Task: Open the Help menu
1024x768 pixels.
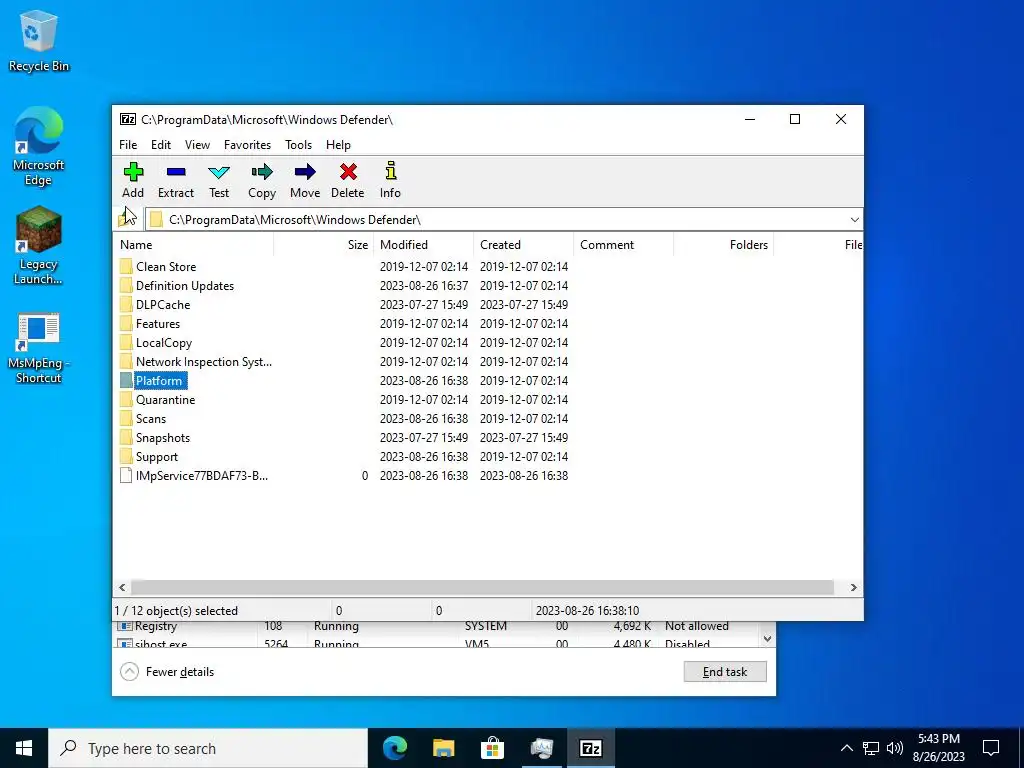Action: [x=338, y=145]
